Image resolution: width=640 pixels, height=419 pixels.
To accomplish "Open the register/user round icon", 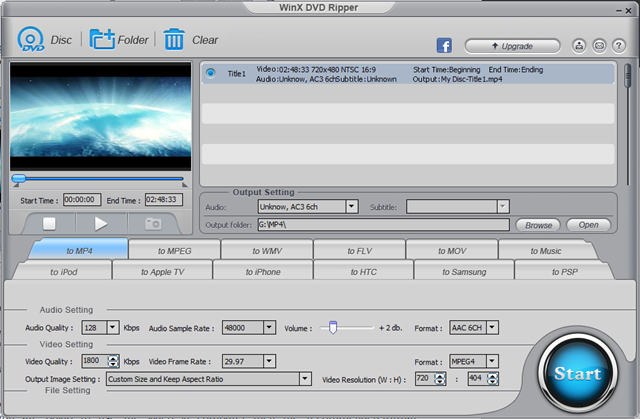I will [x=579, y=46].
